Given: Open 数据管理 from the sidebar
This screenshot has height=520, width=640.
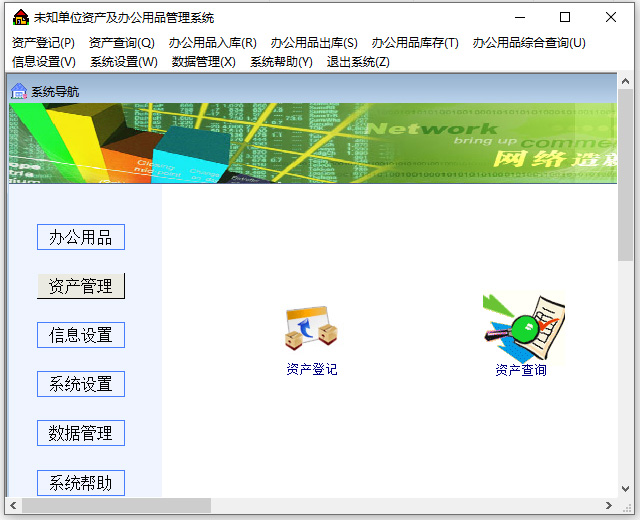Looking at the screenshot, I should (x=81, y=433).
